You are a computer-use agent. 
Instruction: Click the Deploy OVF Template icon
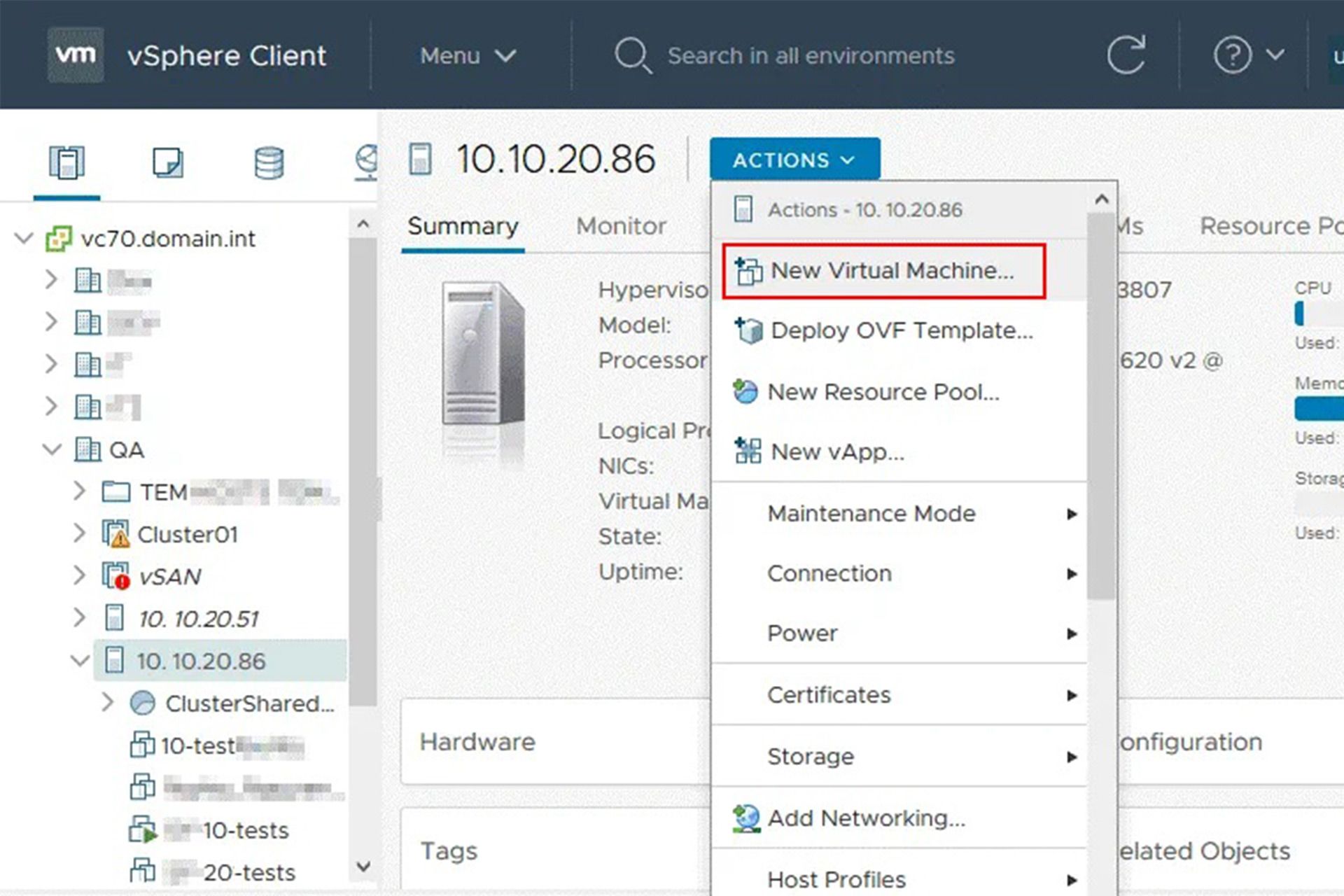click(748, 331)
